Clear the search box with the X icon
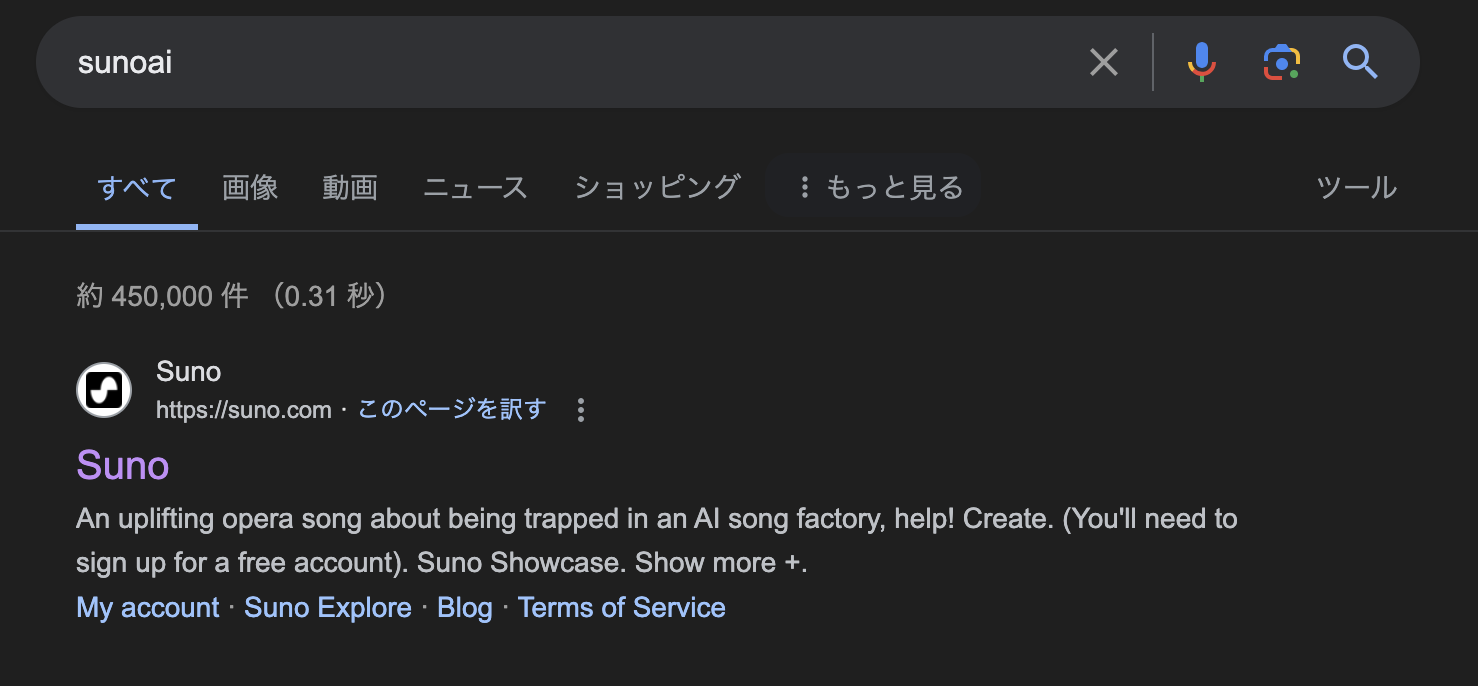Viewport: 1478px width, 686px height. tap(1103, 63)
